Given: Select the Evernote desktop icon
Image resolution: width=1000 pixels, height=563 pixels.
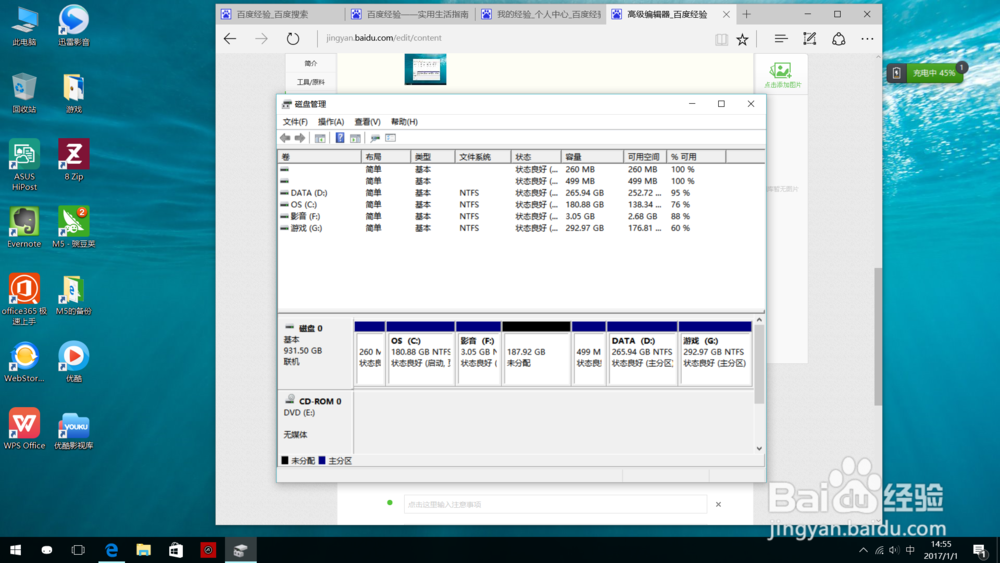Looking at the screenshot, I should [24, 227].
